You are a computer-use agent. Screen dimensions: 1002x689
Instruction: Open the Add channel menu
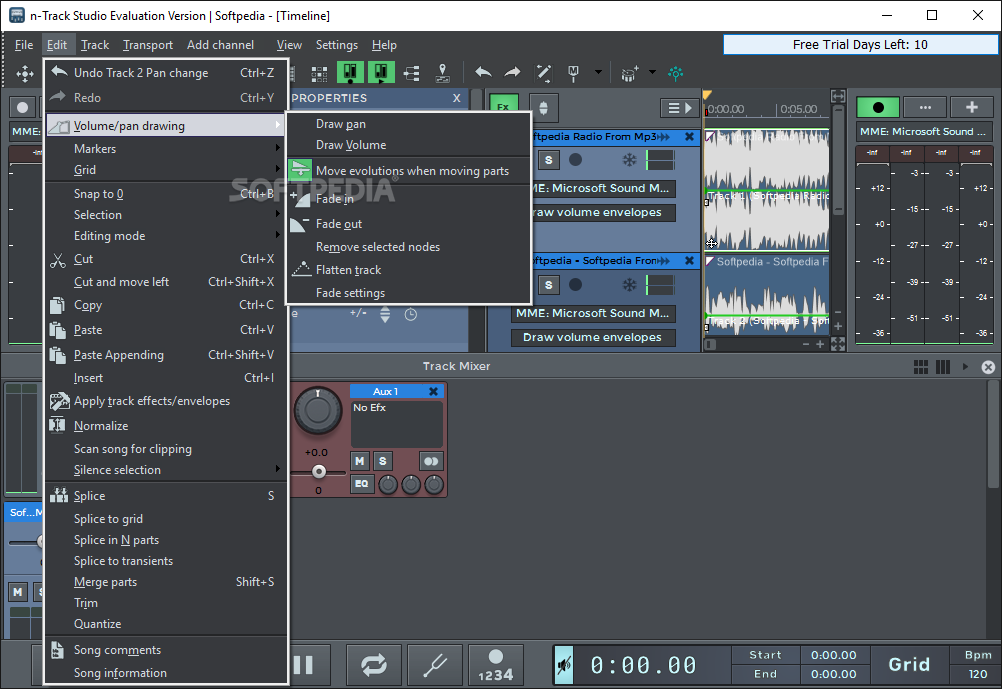[220, 45]
